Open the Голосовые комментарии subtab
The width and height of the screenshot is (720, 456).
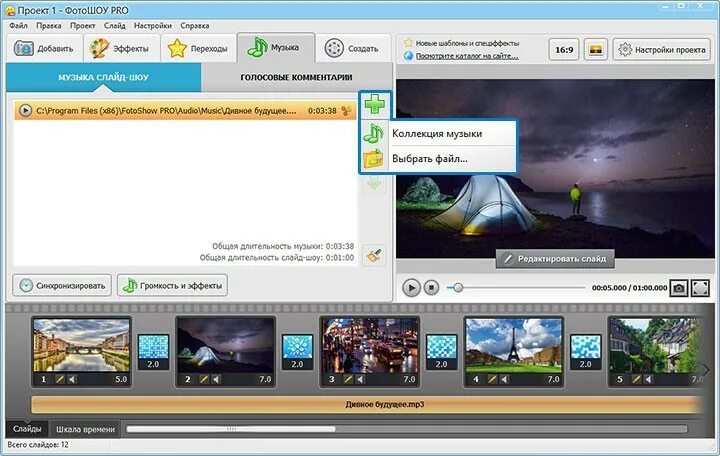point(297,77)
